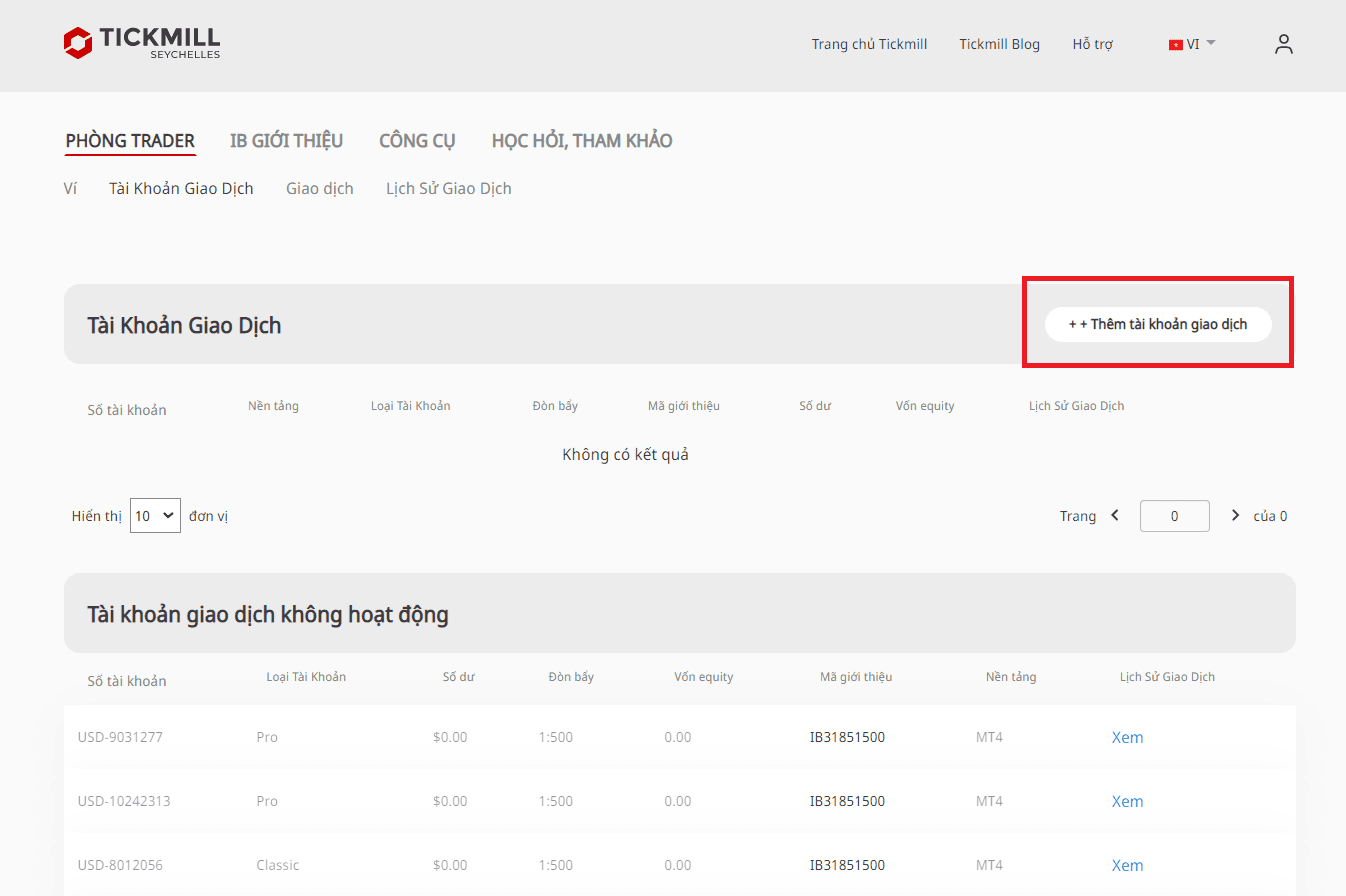Click Xem for account USD-10242313

1127,802
